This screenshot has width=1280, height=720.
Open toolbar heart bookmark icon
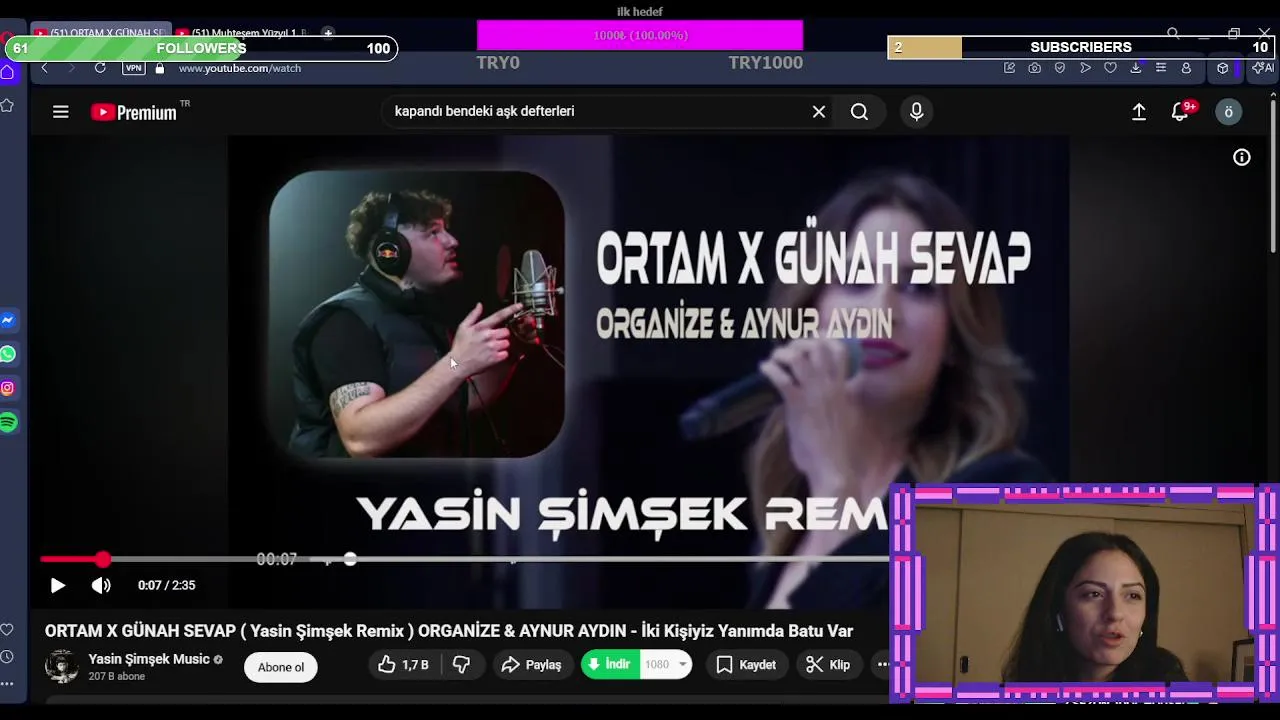tap(1110, 68)
